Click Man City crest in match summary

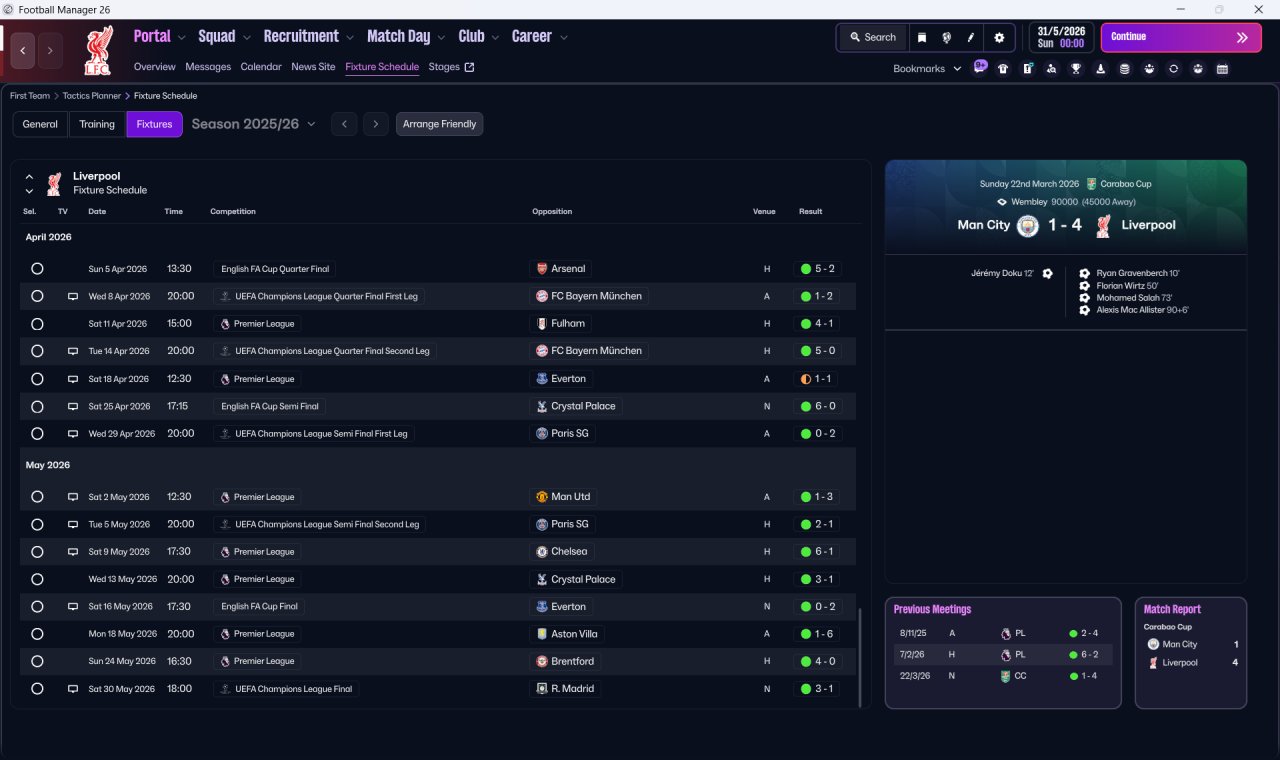coord(1027,226)
